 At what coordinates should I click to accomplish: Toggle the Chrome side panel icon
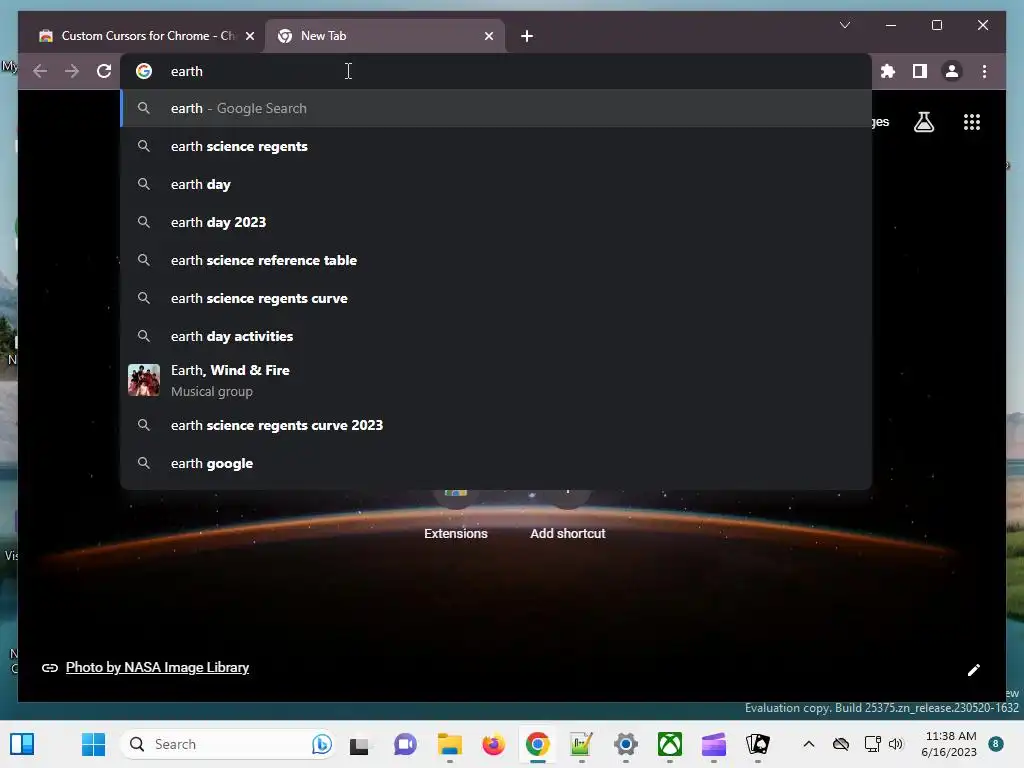pos(920,71)
